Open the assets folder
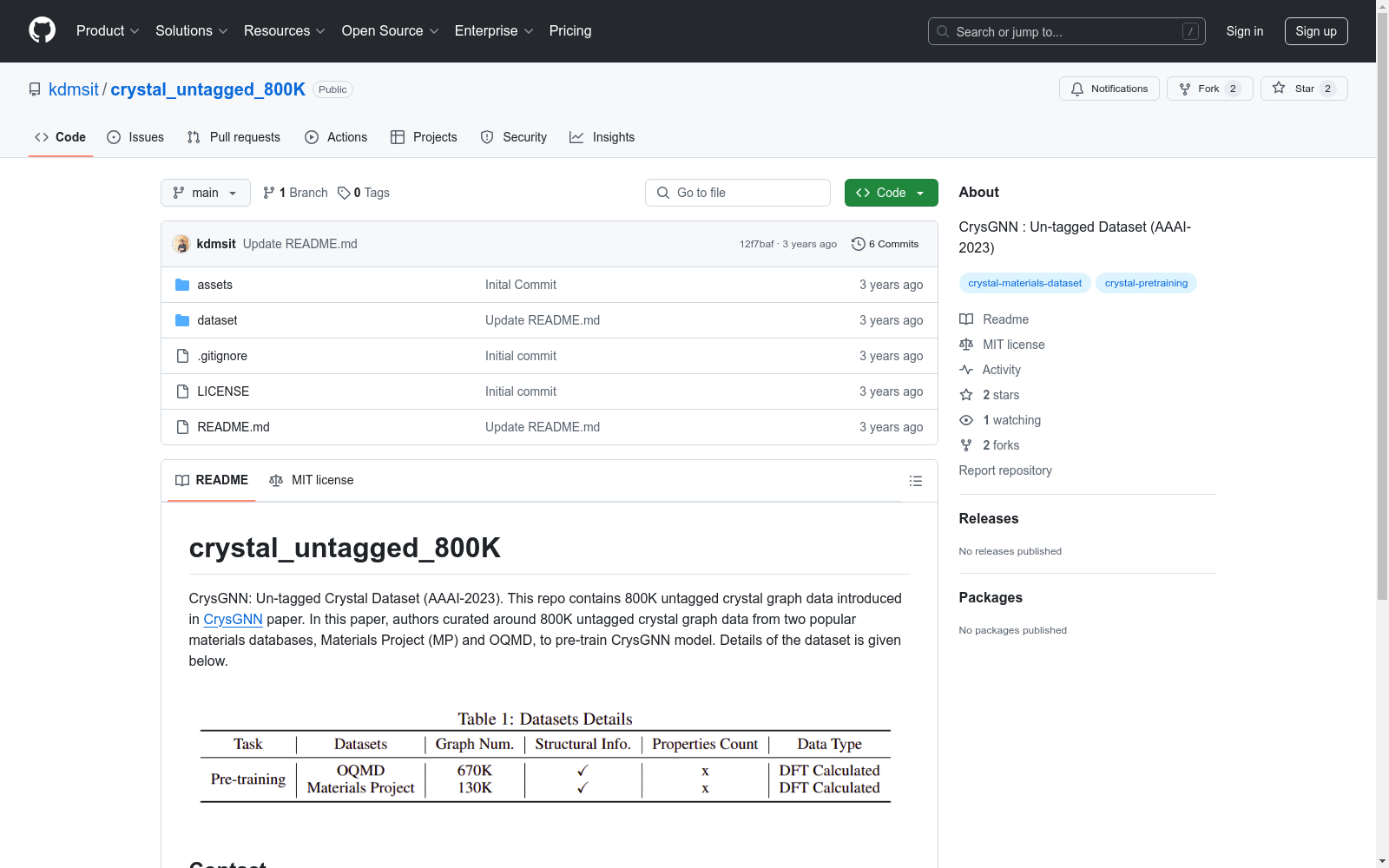 [x=214, y=285]
